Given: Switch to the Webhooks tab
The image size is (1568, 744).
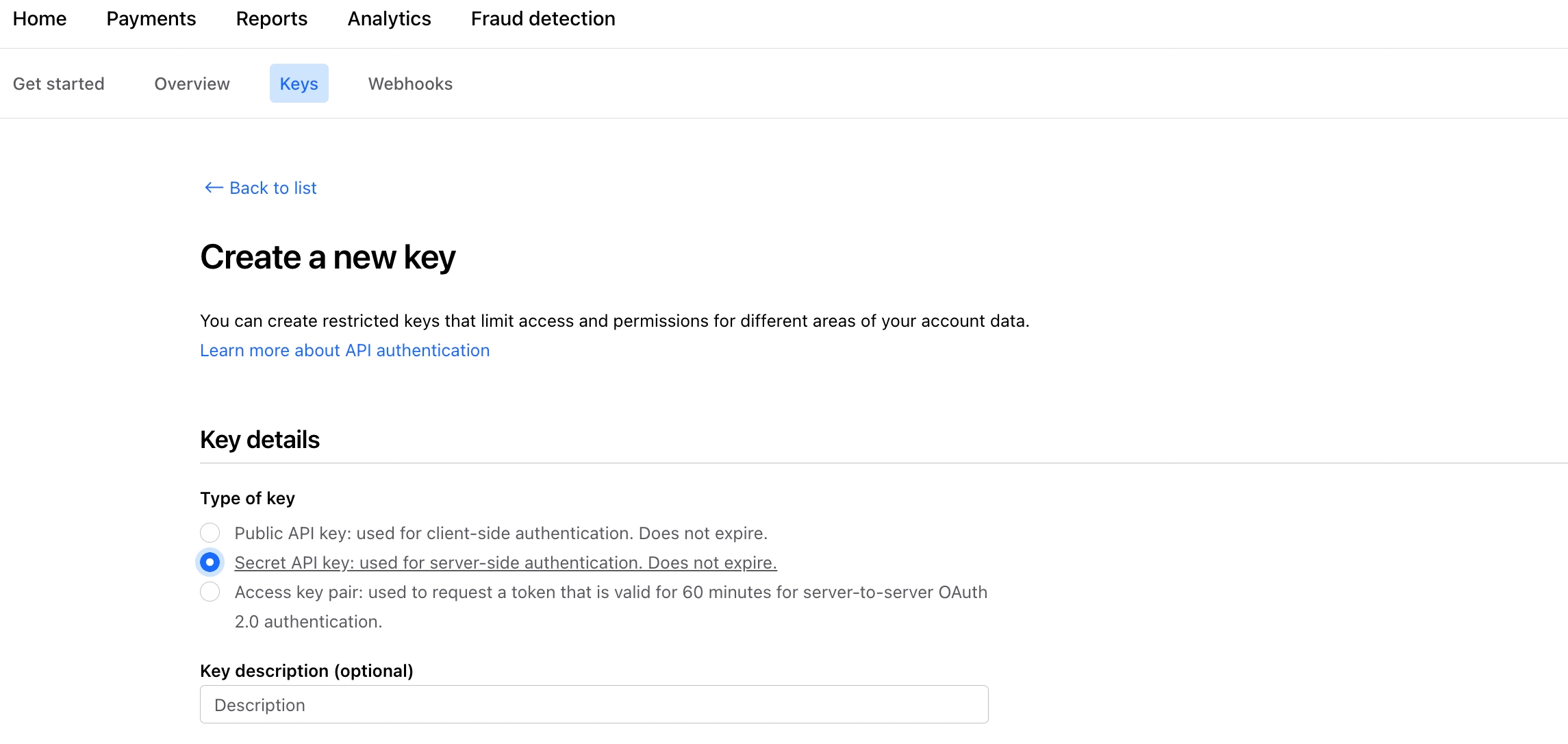Looking at the screenshot, I should pos(411,84).
